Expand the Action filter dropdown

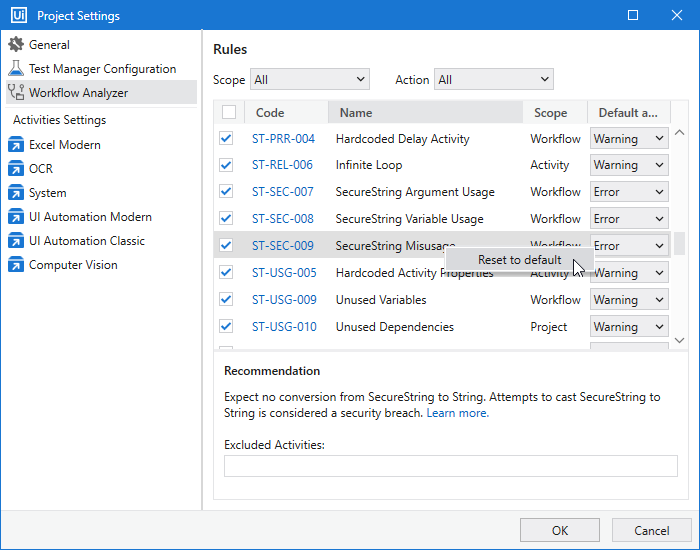493,80
